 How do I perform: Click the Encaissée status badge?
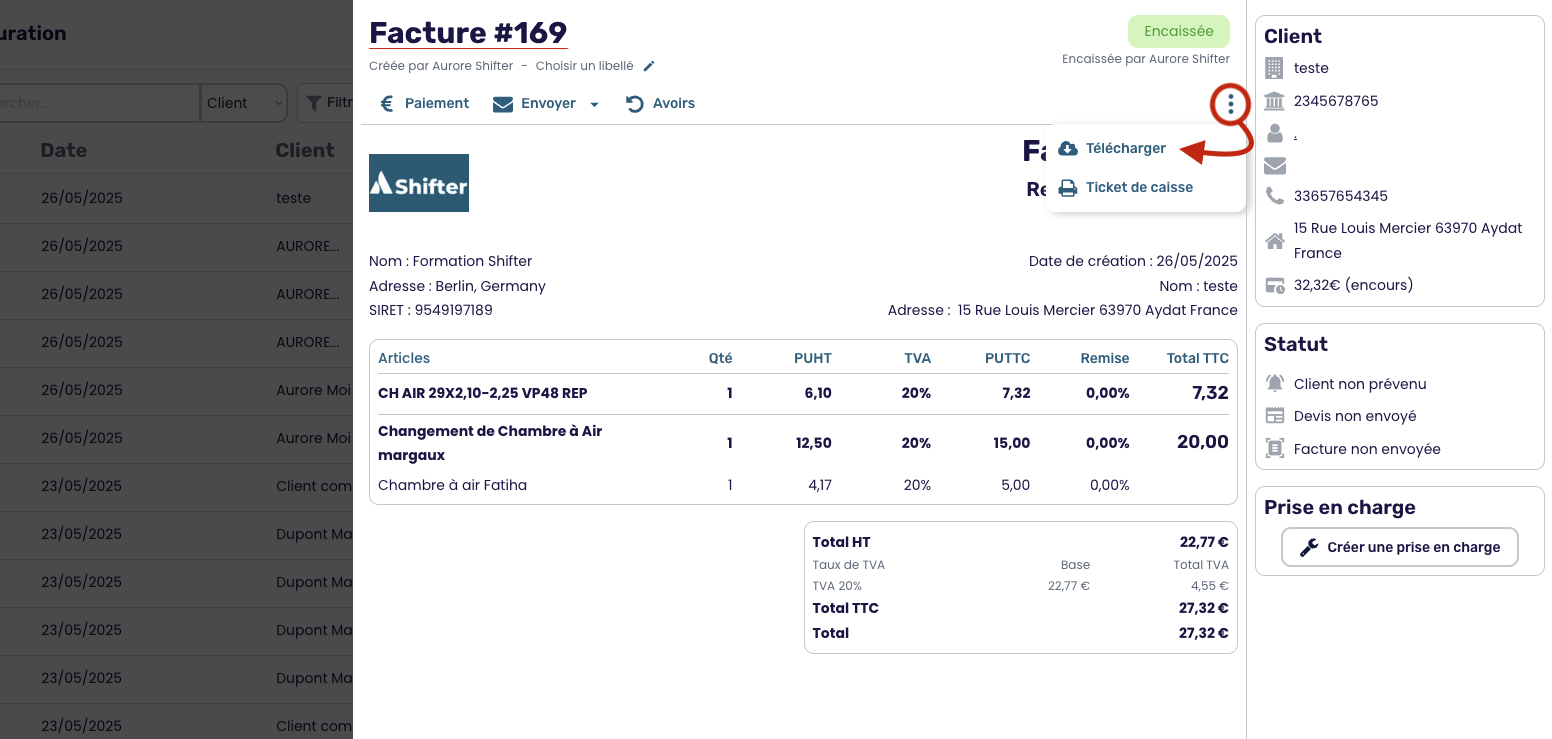tap(1178, 31)
